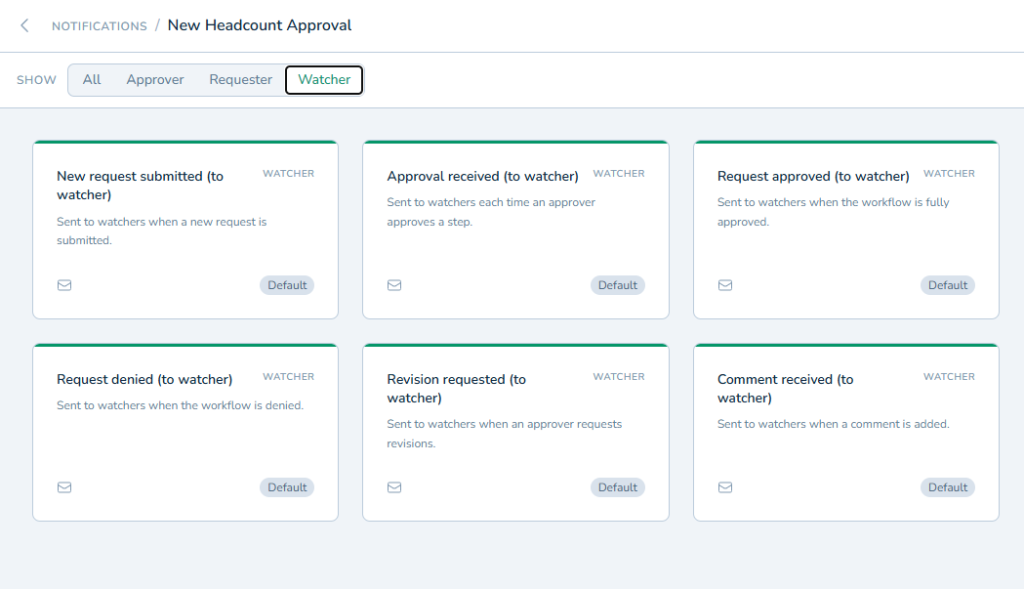Click email icon on Approval received card
This screenshot has width=1024, height=589.
tap(394, 285)
